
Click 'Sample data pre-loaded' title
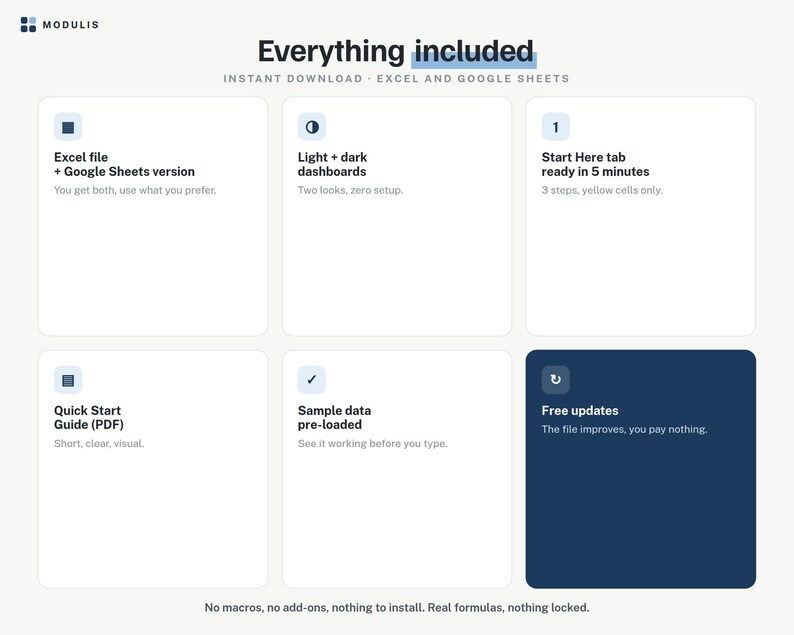coord(334,417)
